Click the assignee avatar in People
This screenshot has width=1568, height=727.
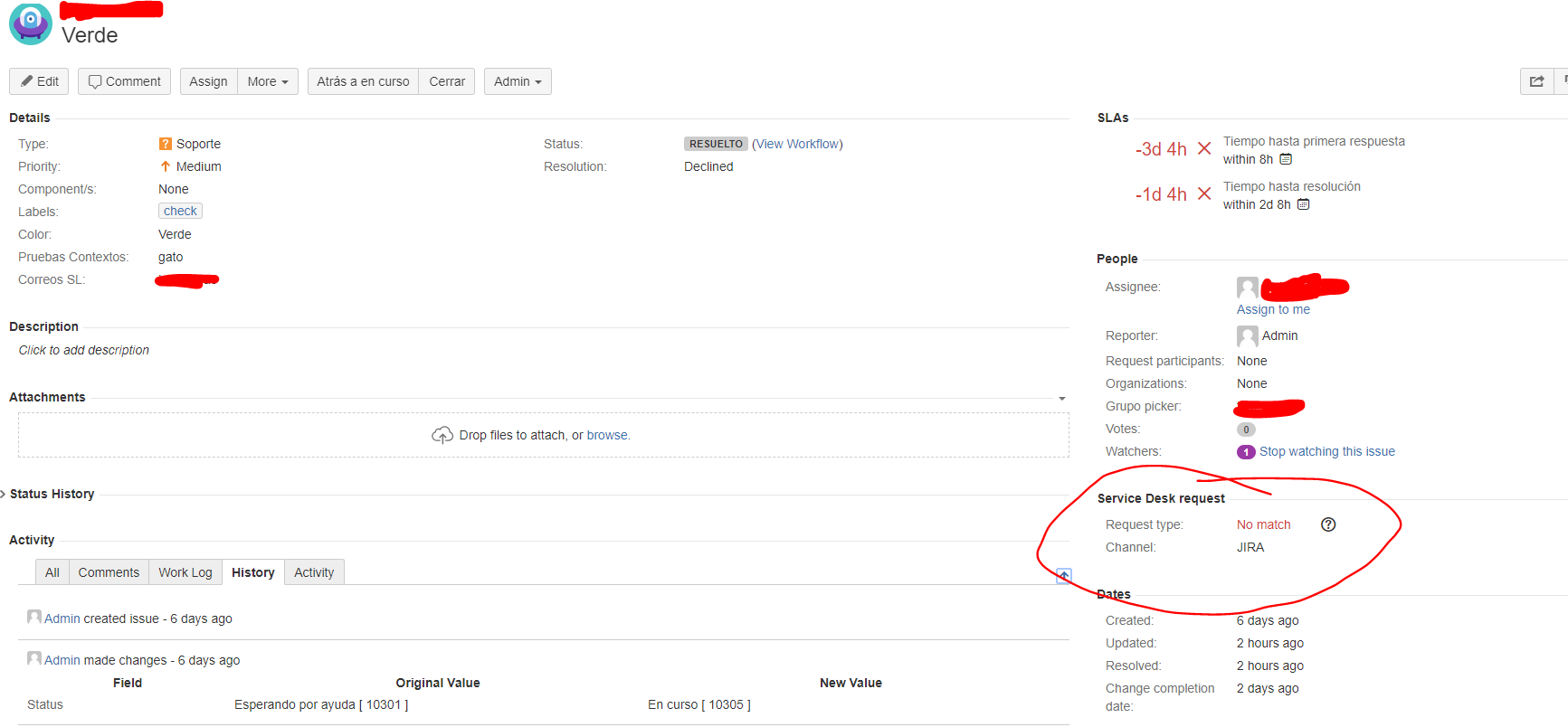pos(1248,288)
